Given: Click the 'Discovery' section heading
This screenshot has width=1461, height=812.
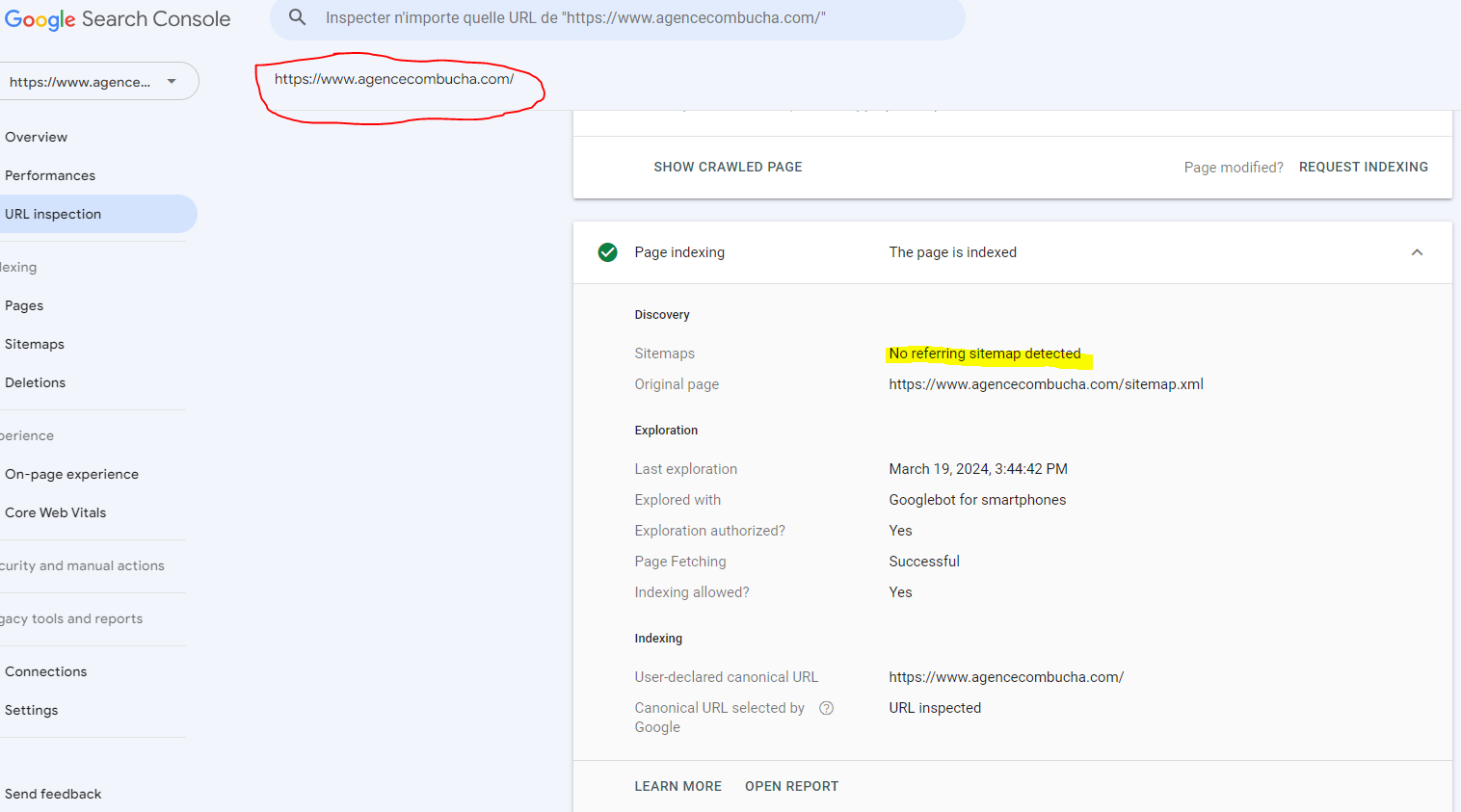Looking at the screenshot, I should click(662, 315).
